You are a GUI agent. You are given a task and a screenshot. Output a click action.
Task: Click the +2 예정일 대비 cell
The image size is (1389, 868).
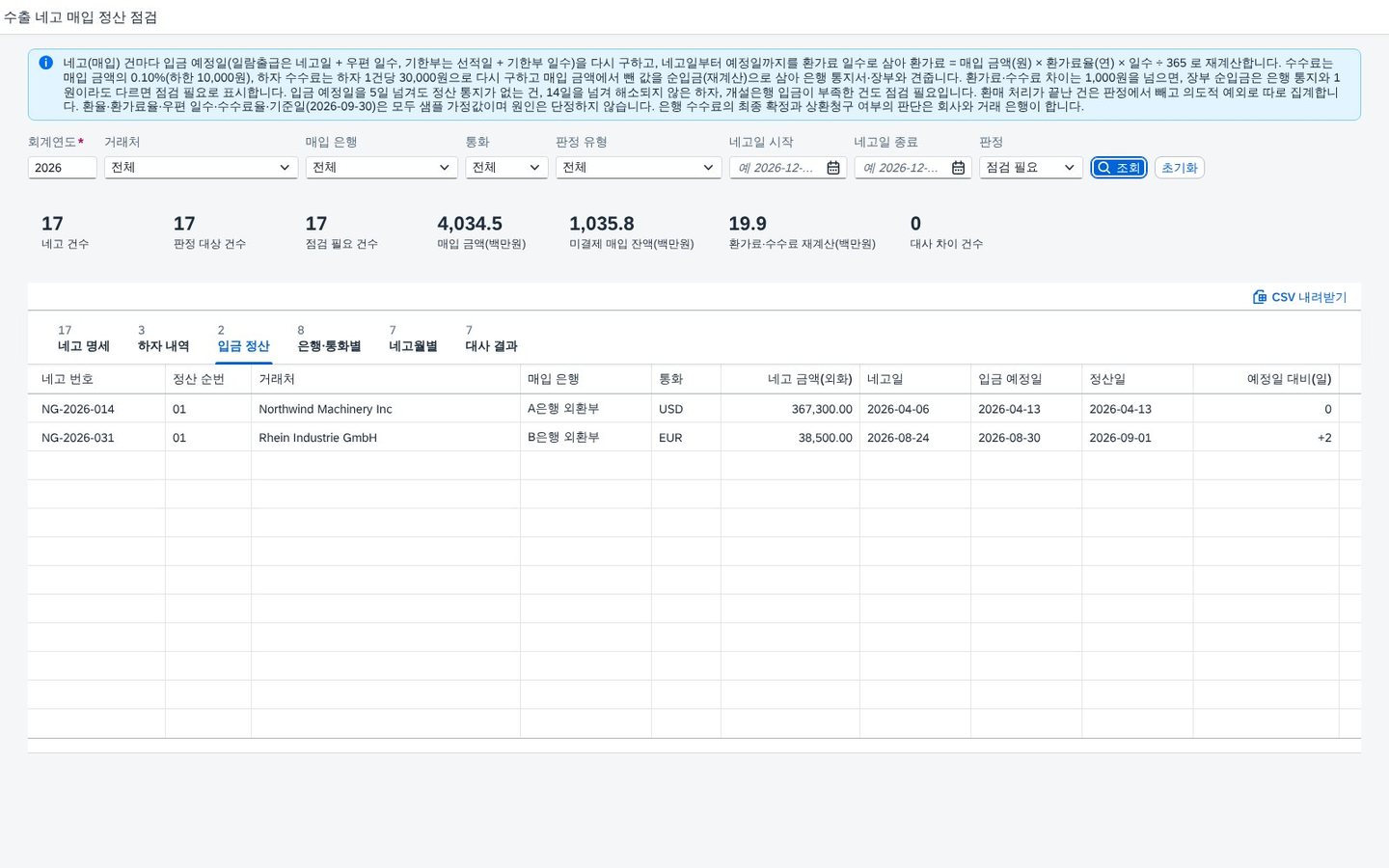tap(1266, 438)
